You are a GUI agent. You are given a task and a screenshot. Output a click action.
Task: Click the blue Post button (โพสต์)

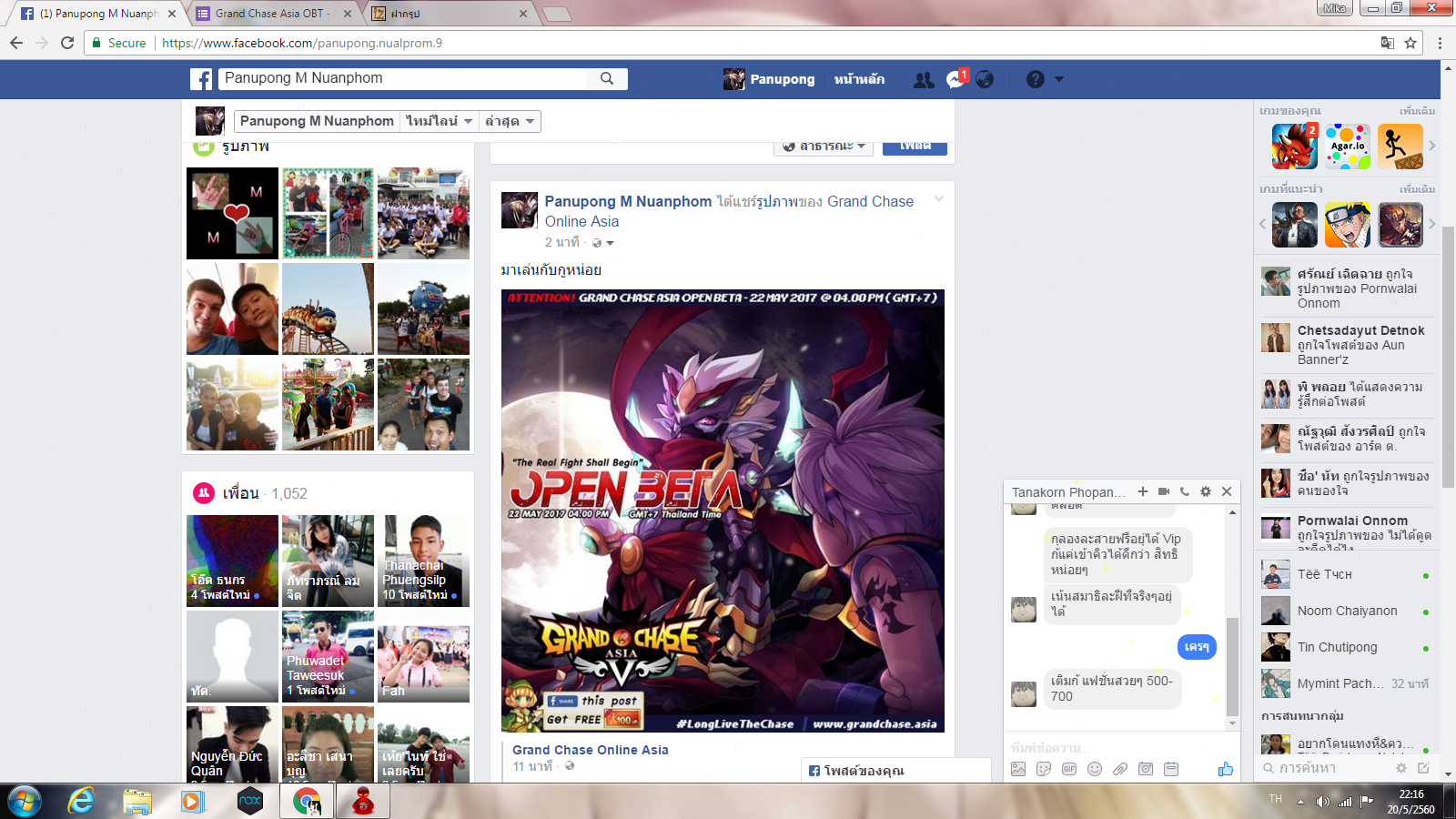pos(915,147)
